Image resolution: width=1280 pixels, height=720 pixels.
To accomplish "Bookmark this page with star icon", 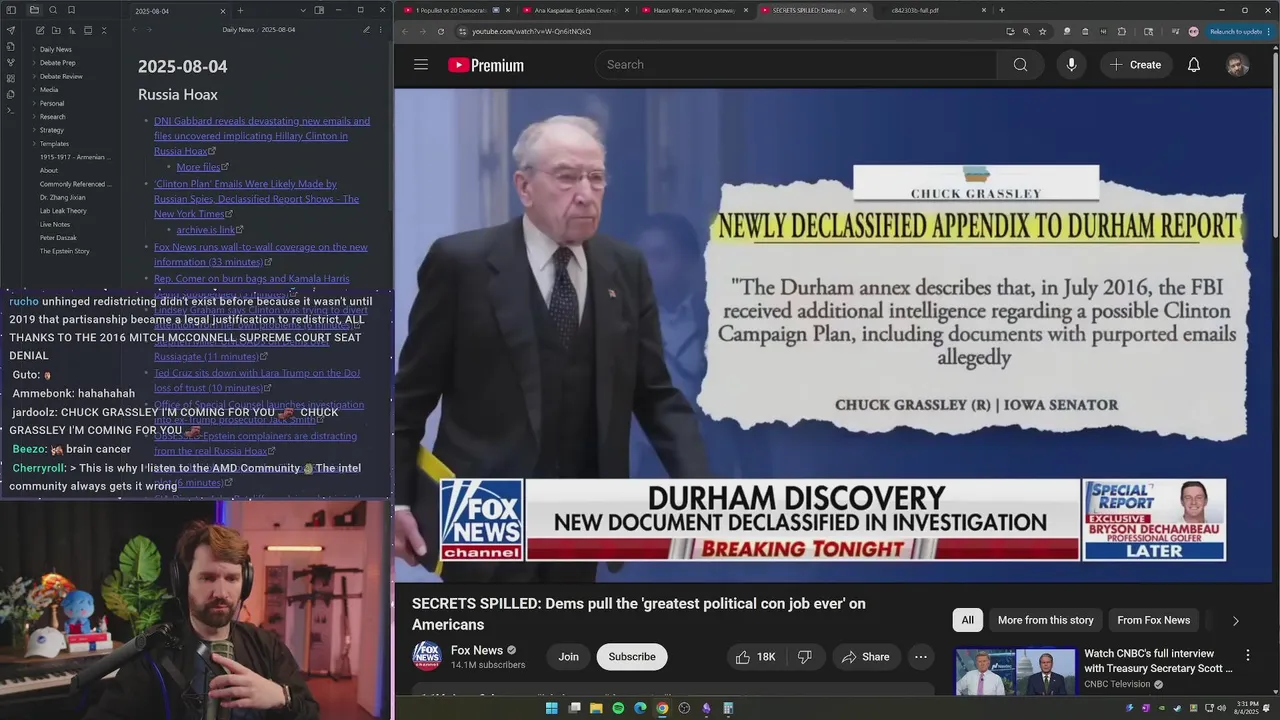I will point(1043,31).
